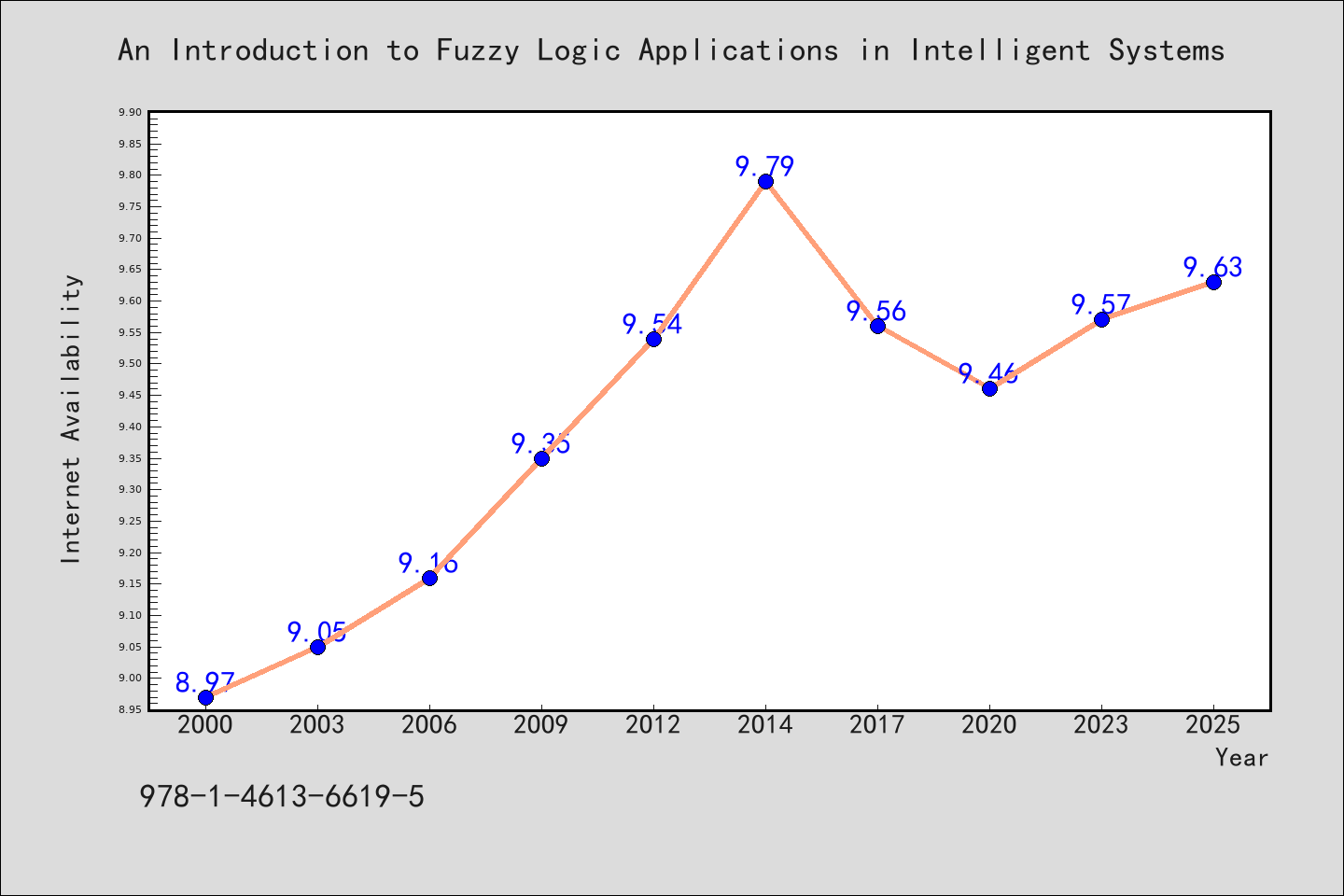The width and height of the screenshot is (1344, 896).
Task: Click the x-axis label 2023
Action: pos(1101,725)
